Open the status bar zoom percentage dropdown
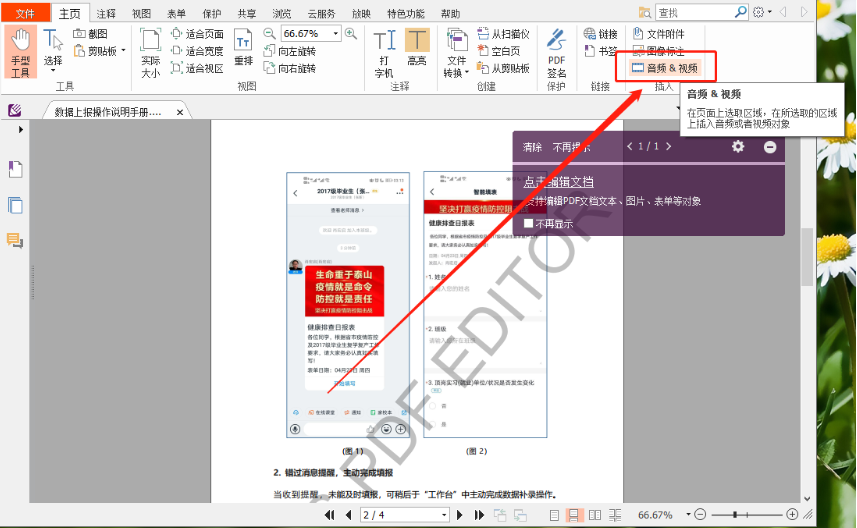The height and width of the screenshot is (528, 857). point(688,514)
